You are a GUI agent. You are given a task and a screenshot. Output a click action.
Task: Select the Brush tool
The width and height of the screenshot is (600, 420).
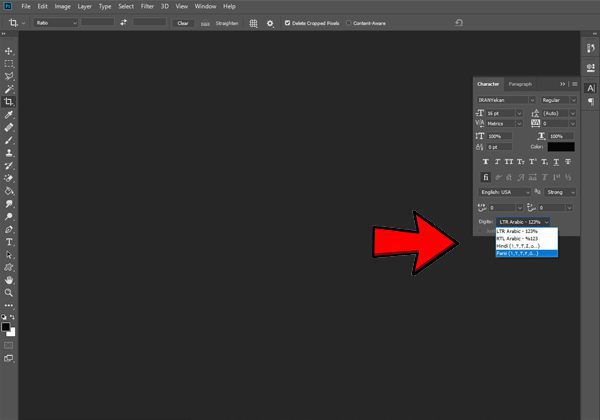8,140
